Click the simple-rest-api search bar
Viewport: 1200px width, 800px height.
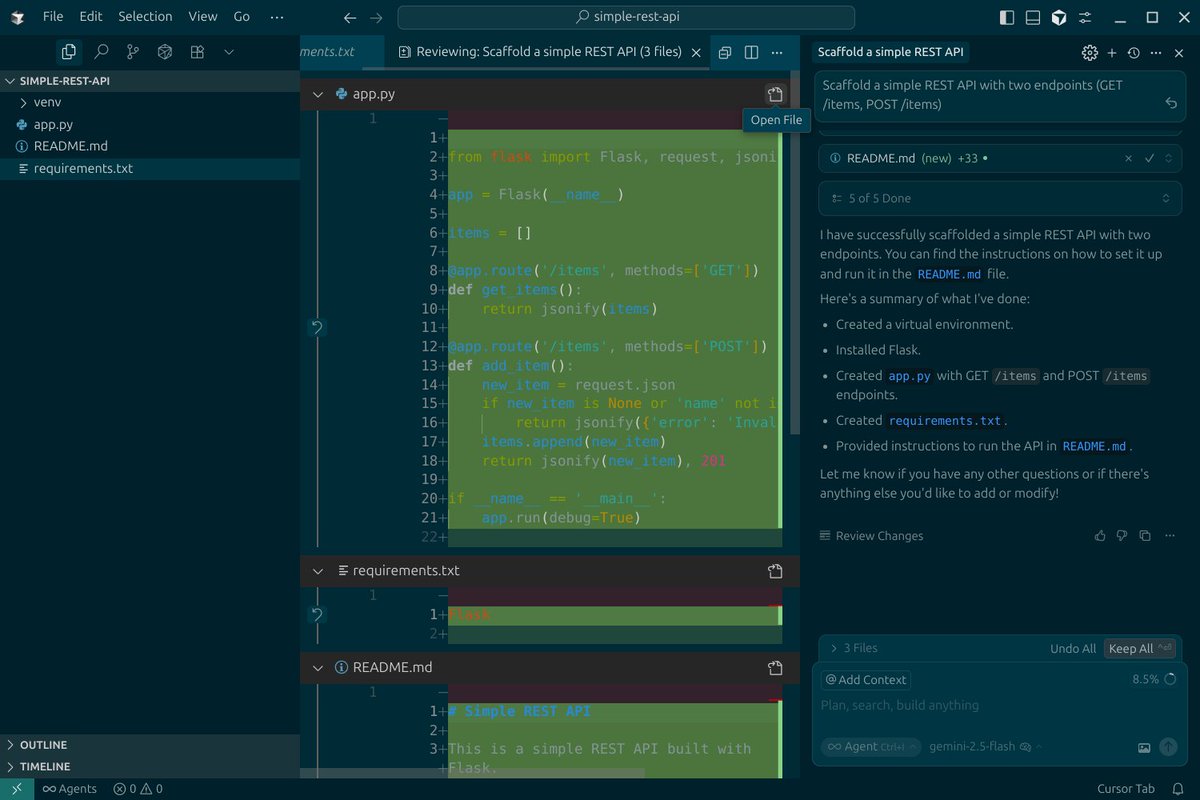[626, 17]
